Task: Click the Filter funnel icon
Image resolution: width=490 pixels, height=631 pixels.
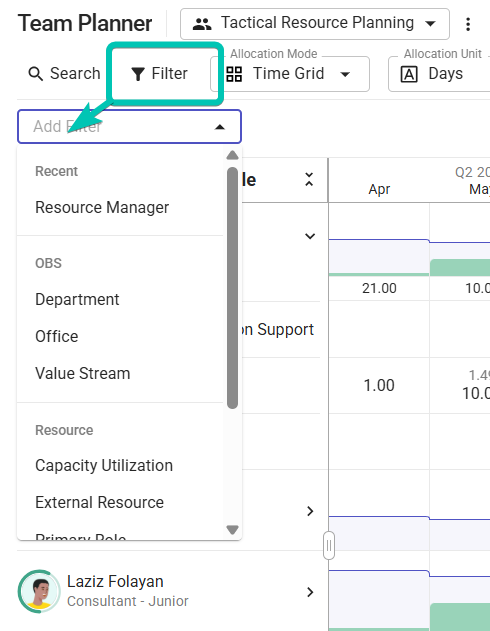Action: [138, 74]
